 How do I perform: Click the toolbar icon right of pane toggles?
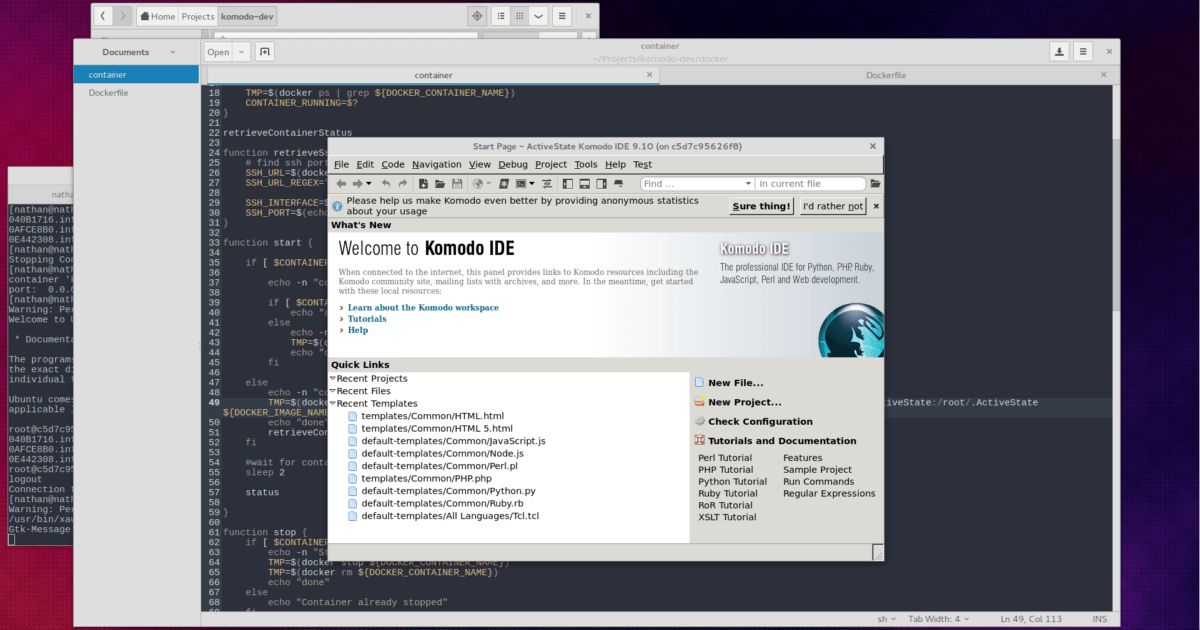point(618,184)
